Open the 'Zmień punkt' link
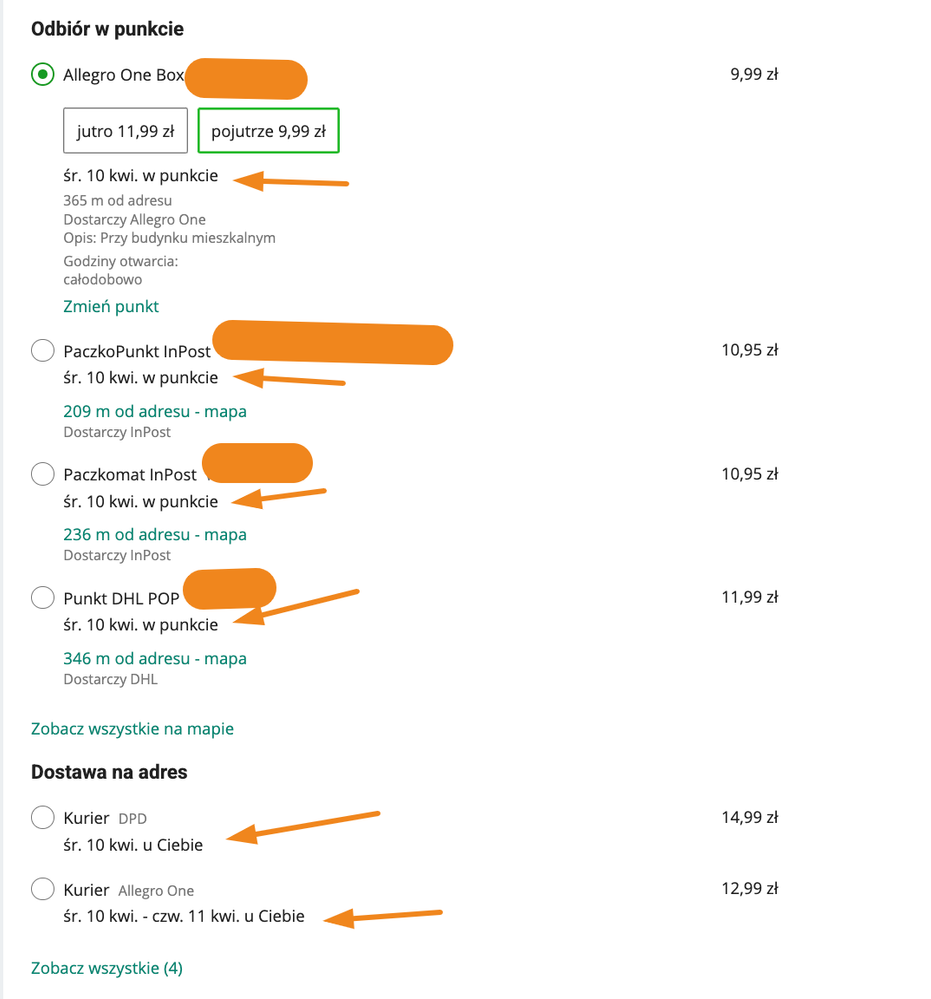 click(x=111, y=306)
